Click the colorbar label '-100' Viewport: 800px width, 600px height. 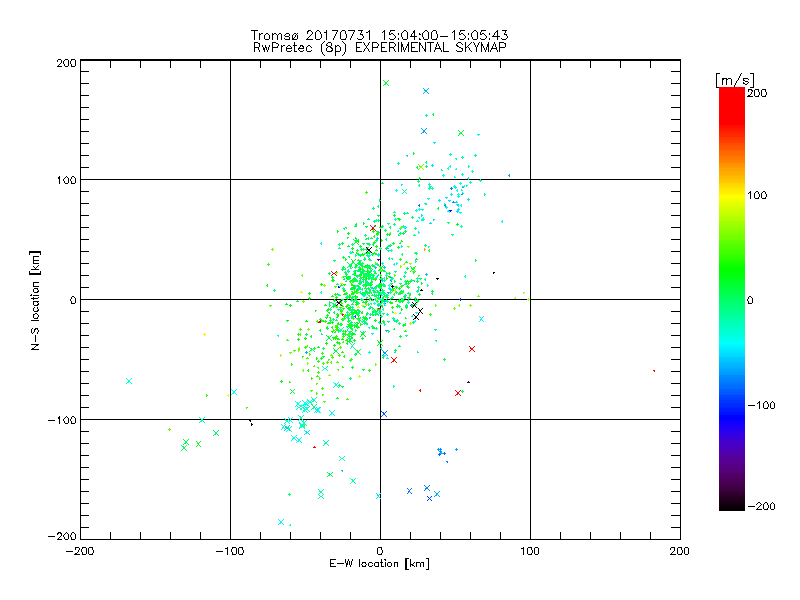point(761,405)
